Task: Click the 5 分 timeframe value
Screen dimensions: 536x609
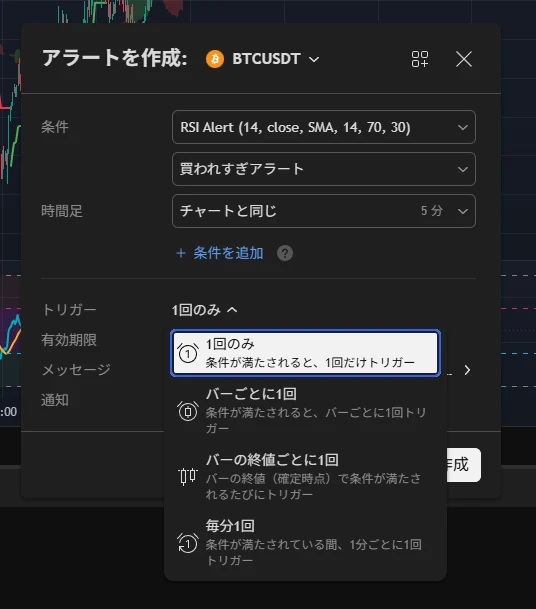Action: [432, 211]
